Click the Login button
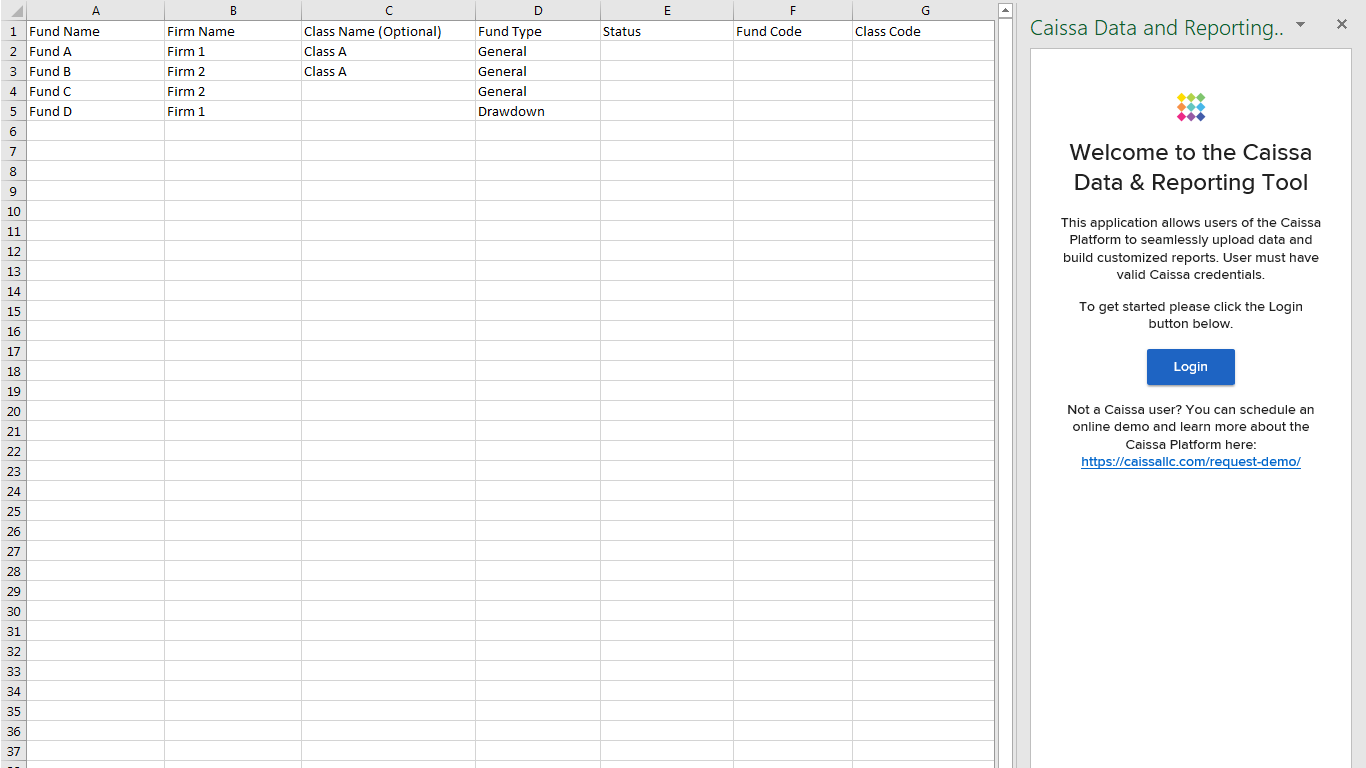Screen dimensions: 1366x768 point(1190,367)
